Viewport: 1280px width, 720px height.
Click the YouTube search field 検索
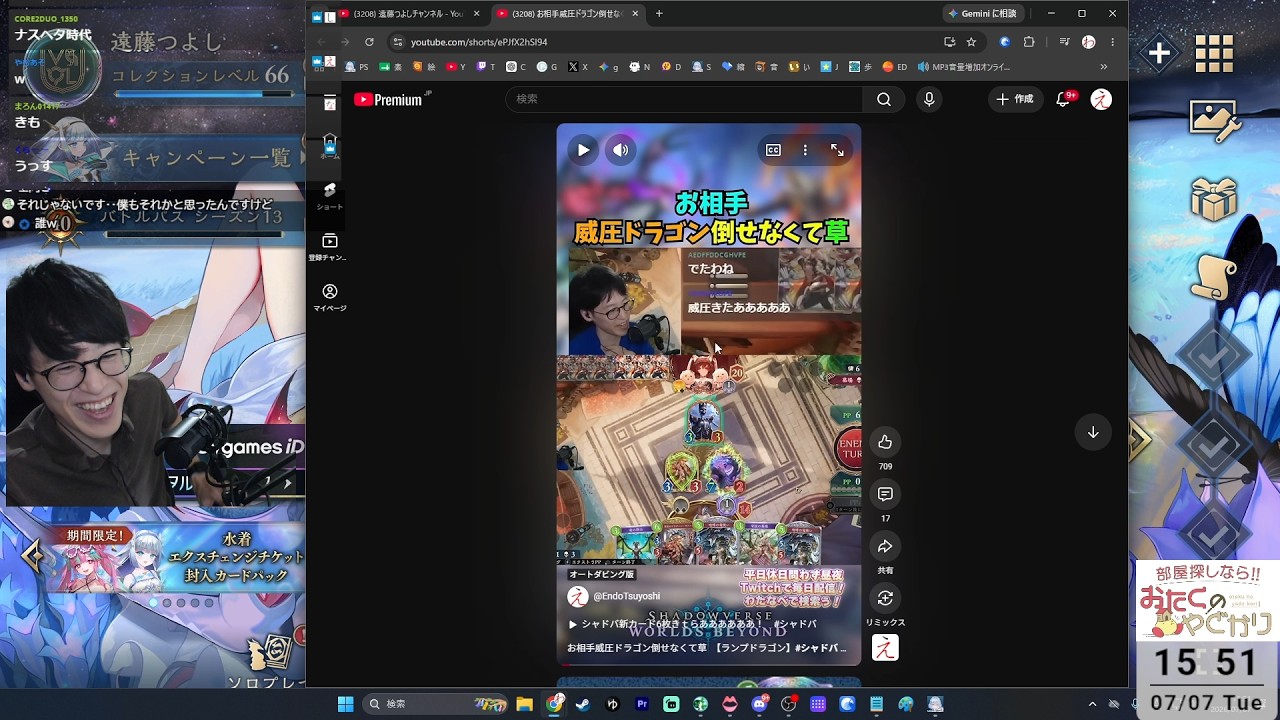click(686, 99)
